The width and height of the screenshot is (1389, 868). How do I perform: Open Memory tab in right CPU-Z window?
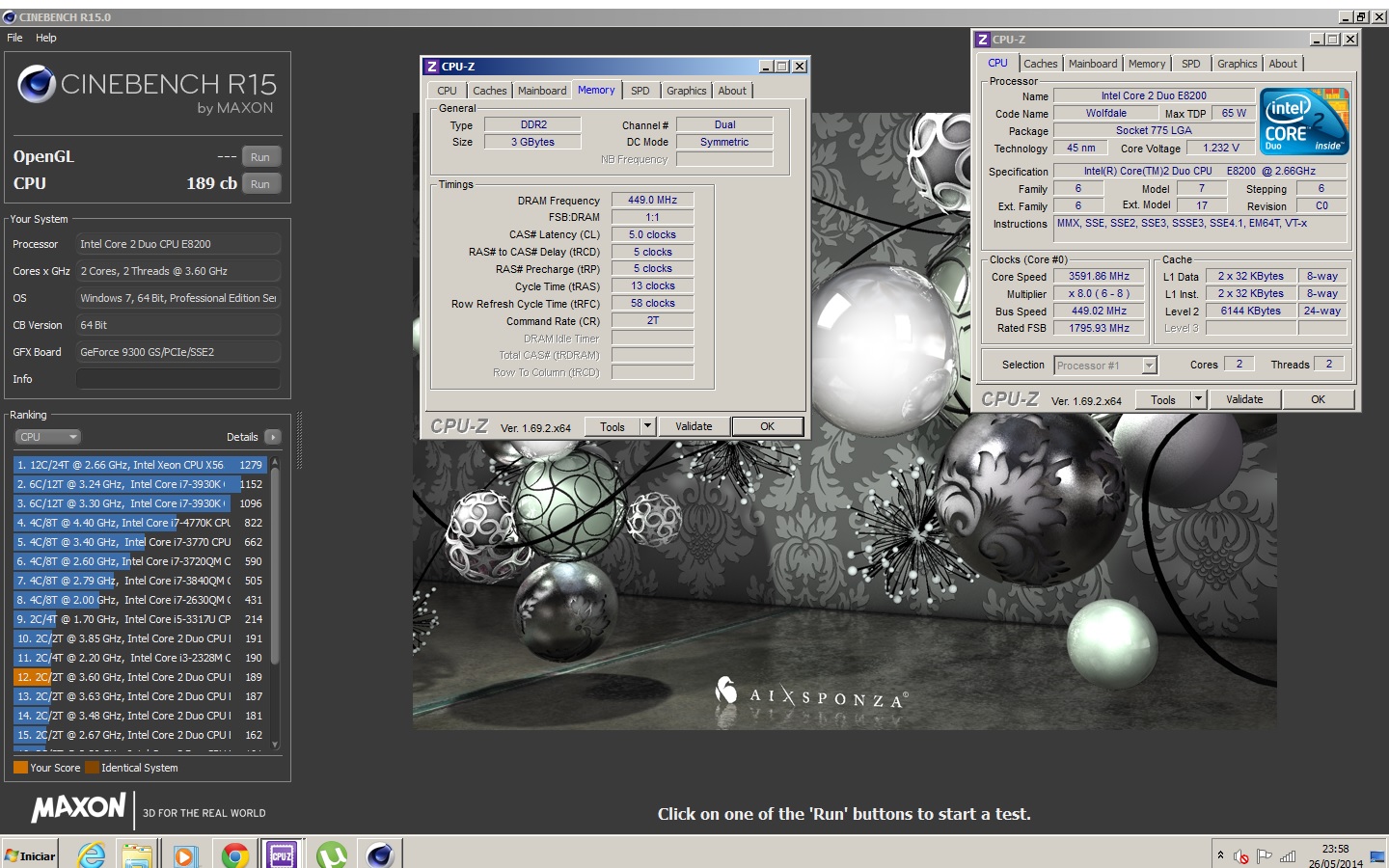click(x=1147, y=64)
